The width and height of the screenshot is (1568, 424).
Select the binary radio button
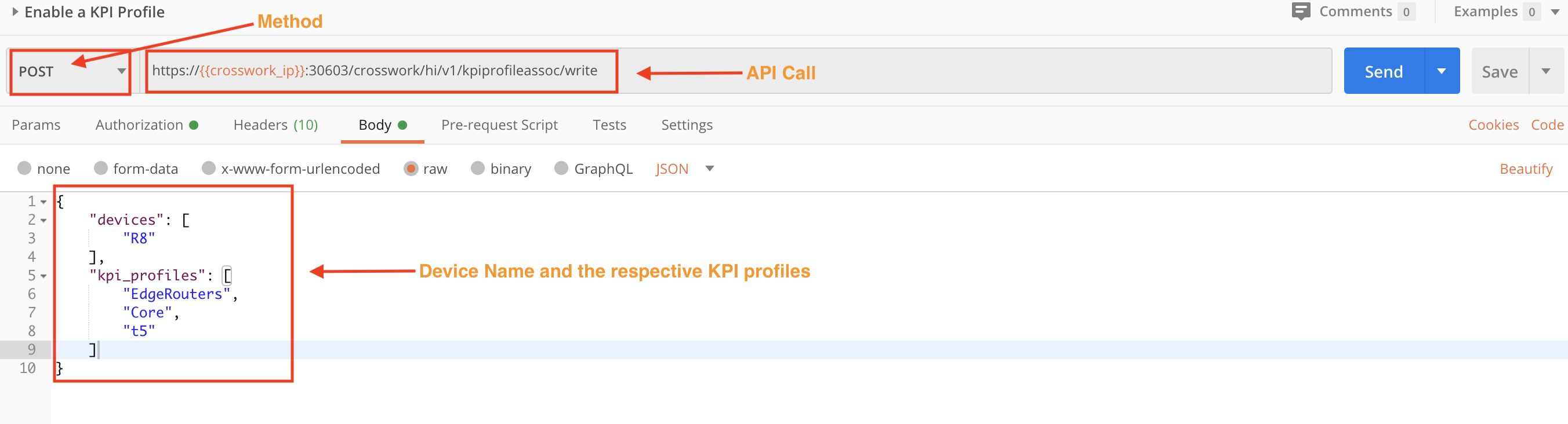[x=478, y=168]
